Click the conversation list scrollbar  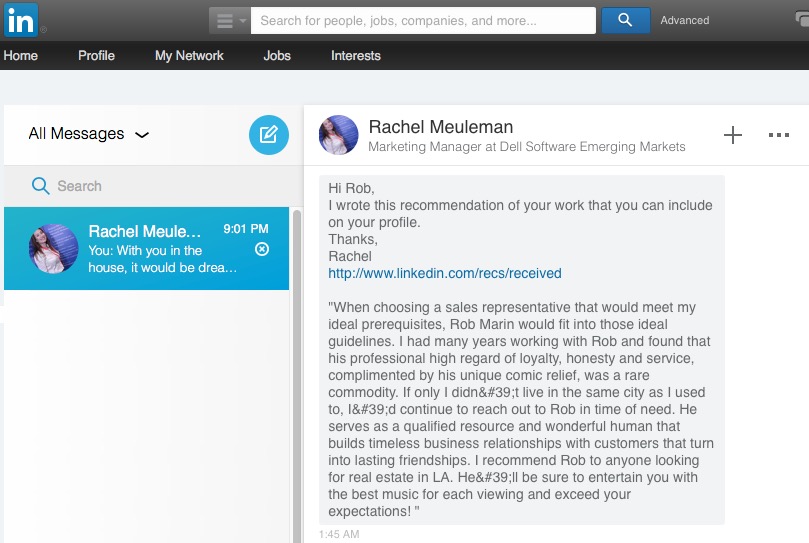click(x=297, y=375)
